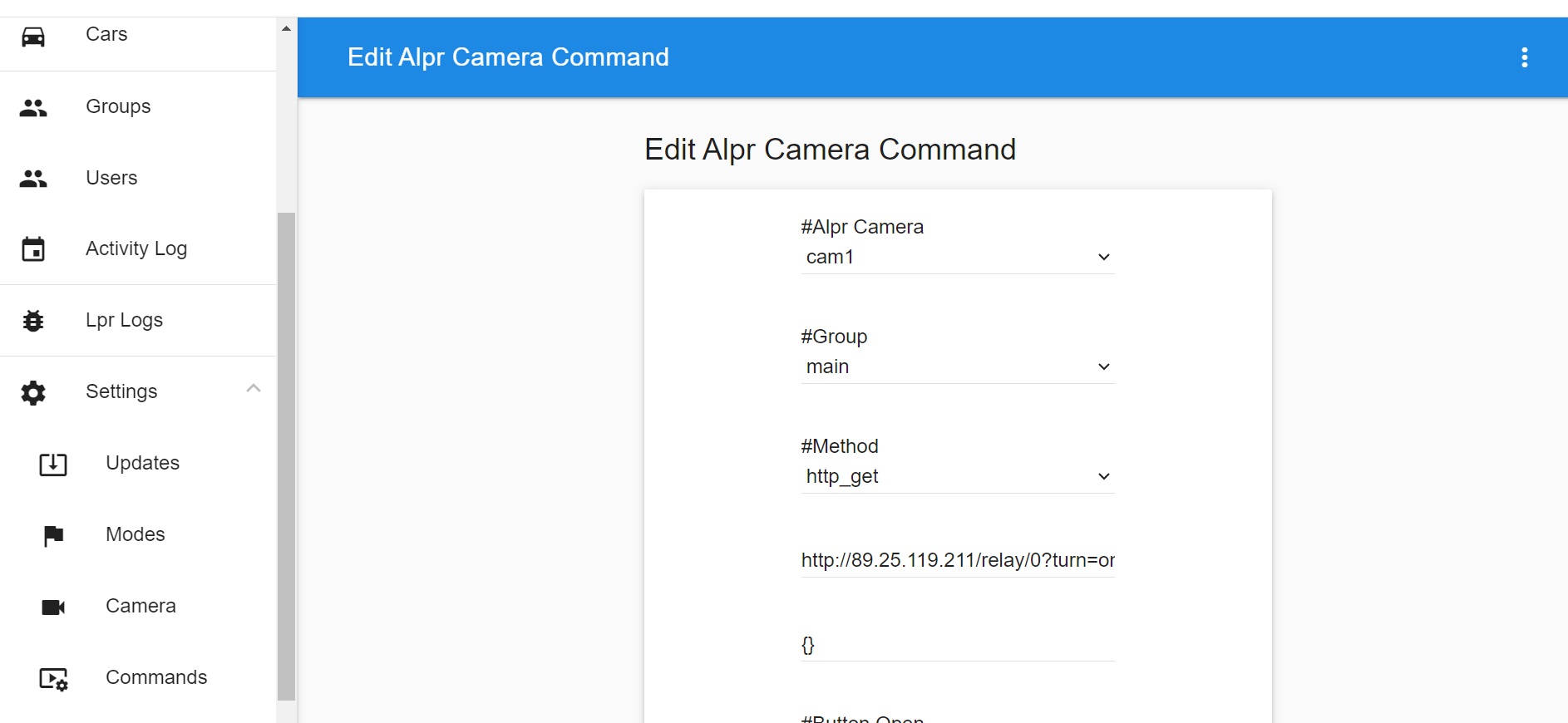Open the Group main dropdown

point(957,366)
